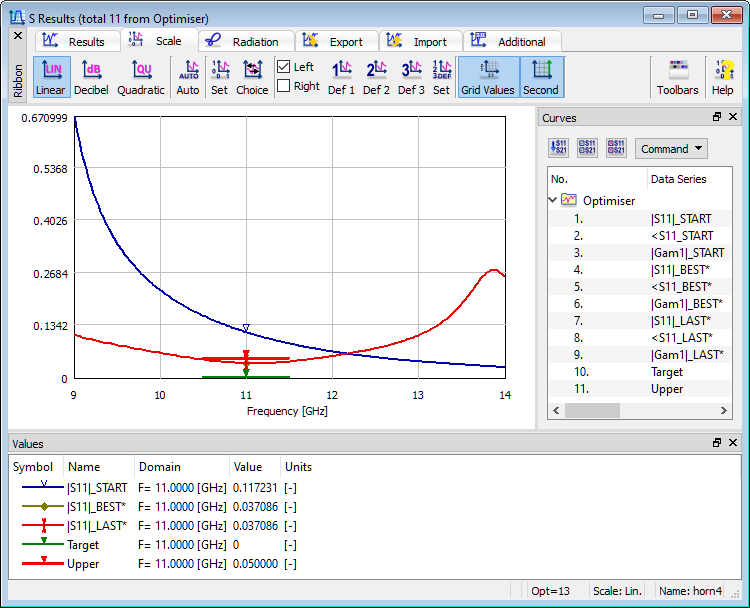Click the first S11/S21 sort curves icon
Viewport: 750px width, 608px height.
558,148
